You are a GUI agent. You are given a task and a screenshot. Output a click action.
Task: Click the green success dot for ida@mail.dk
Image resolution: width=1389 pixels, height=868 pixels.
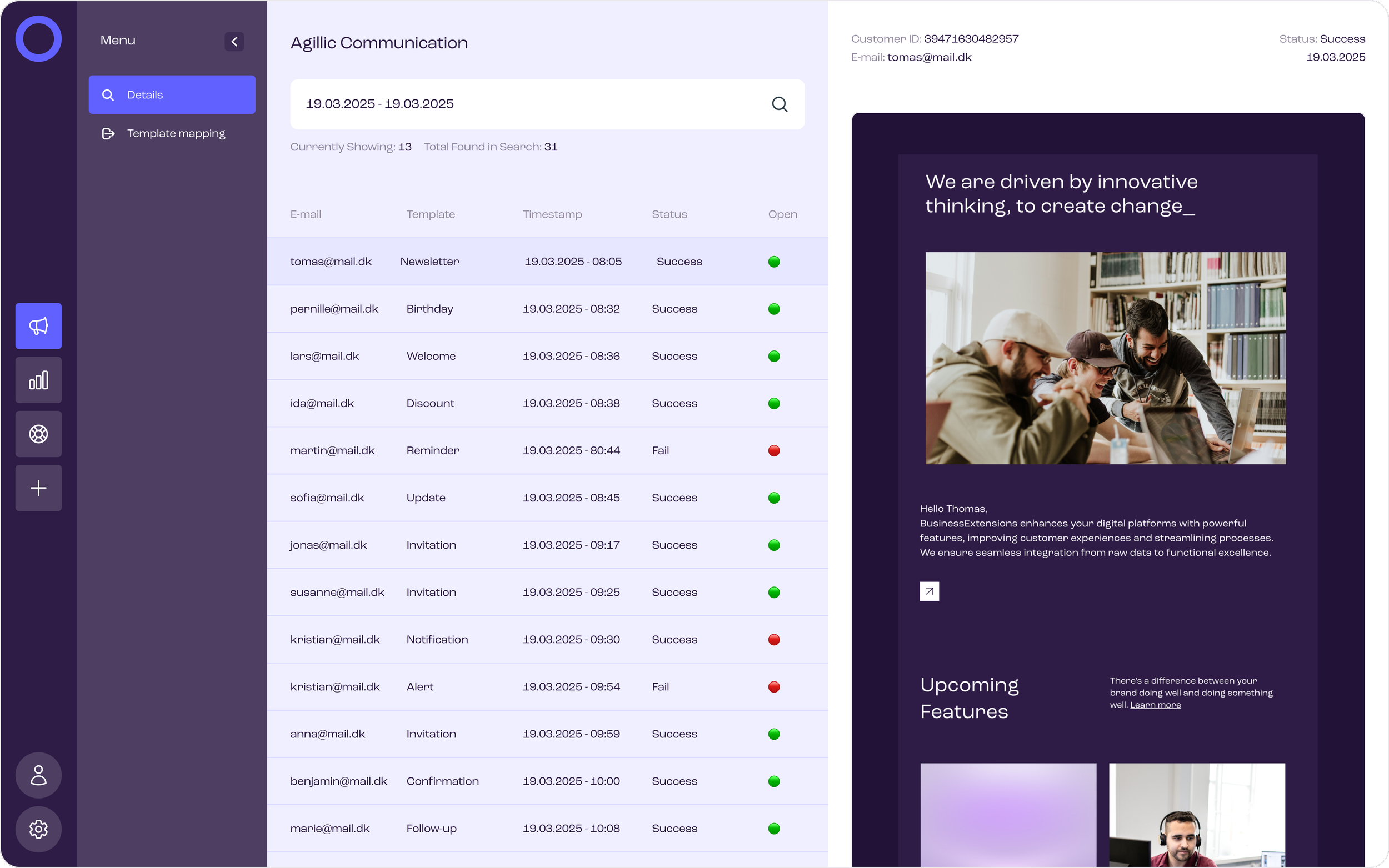click(773, 403)
